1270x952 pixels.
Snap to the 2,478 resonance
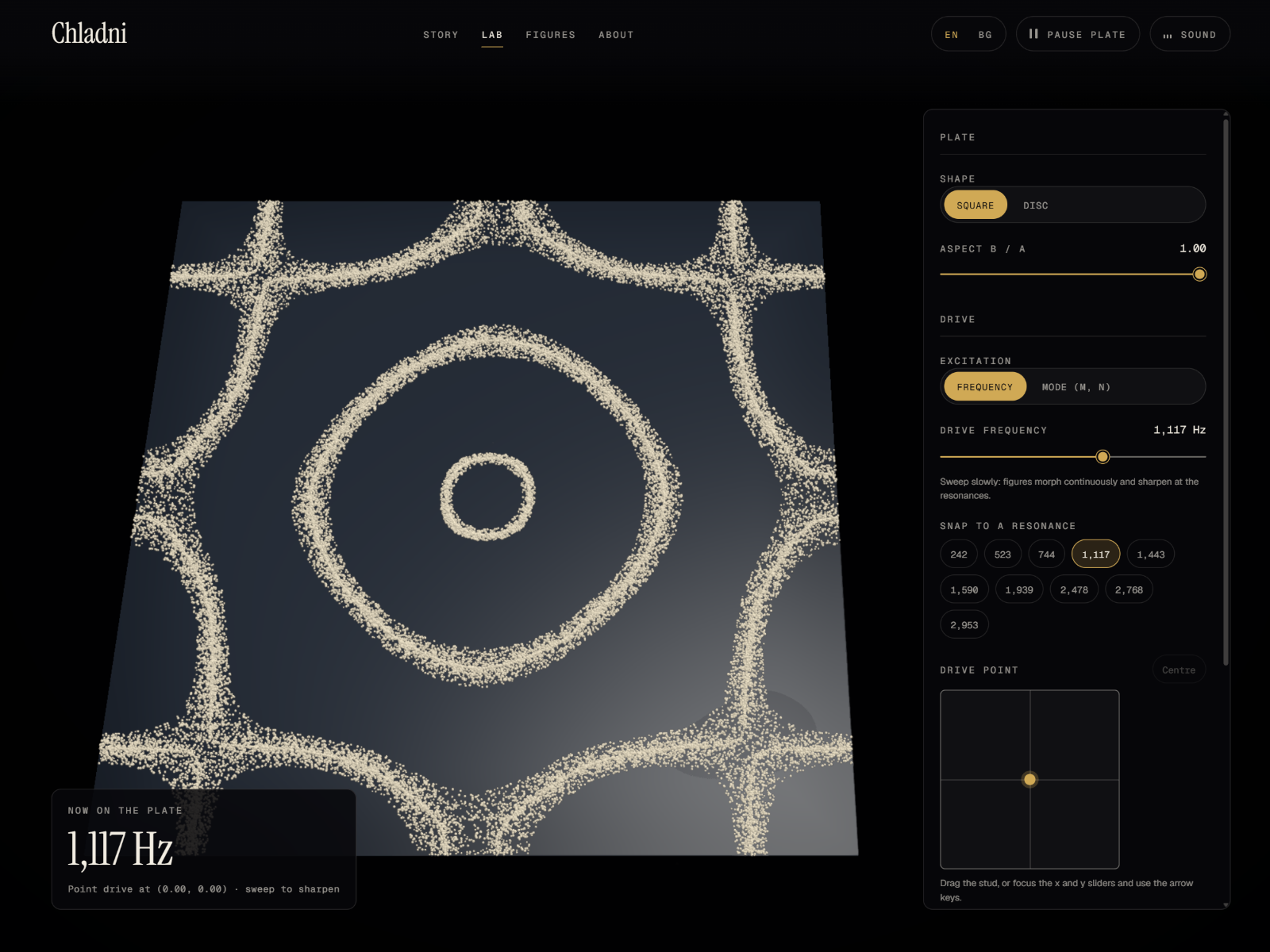1074,589
